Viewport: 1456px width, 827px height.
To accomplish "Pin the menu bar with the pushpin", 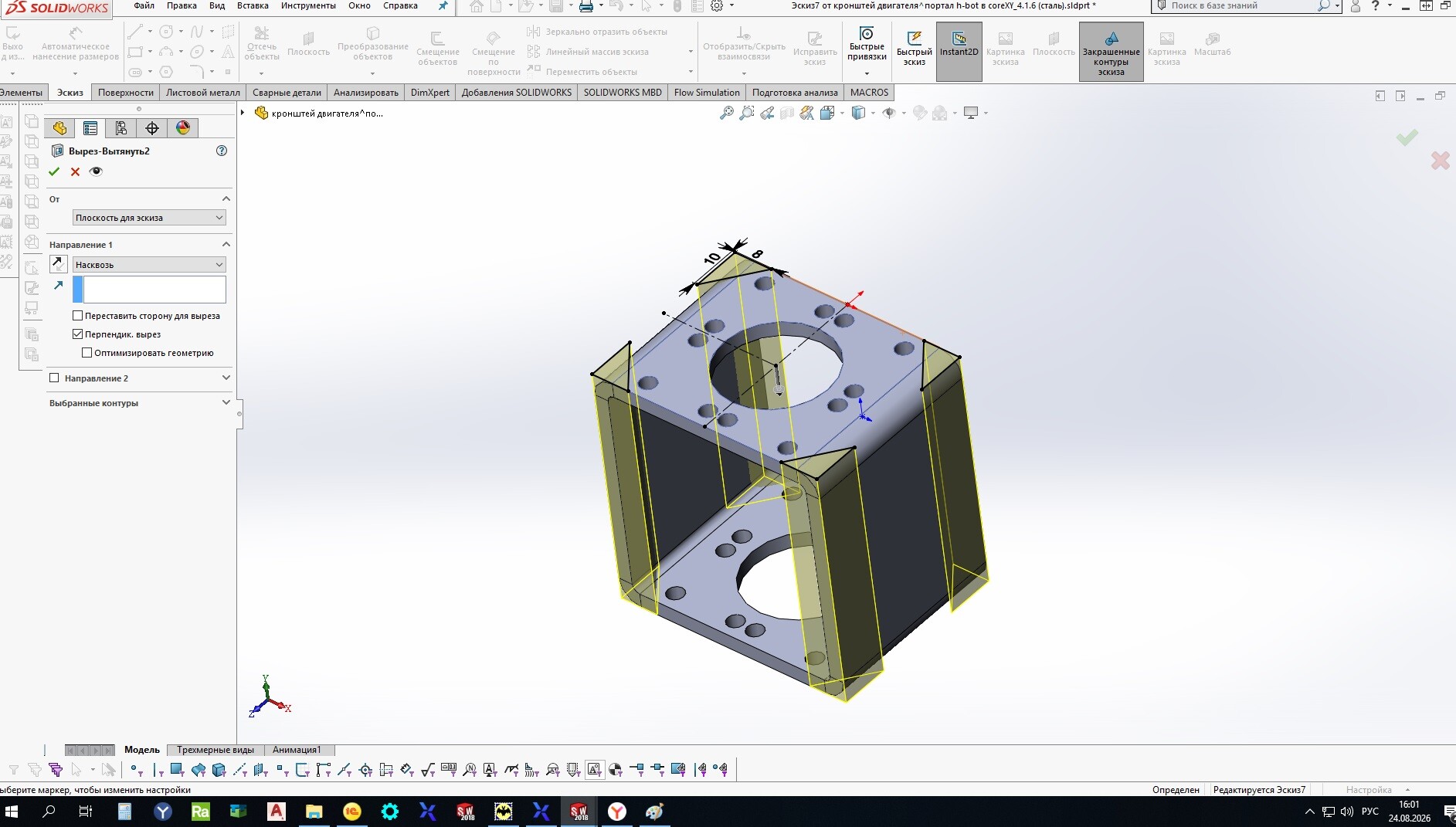I will coord(443,6).
